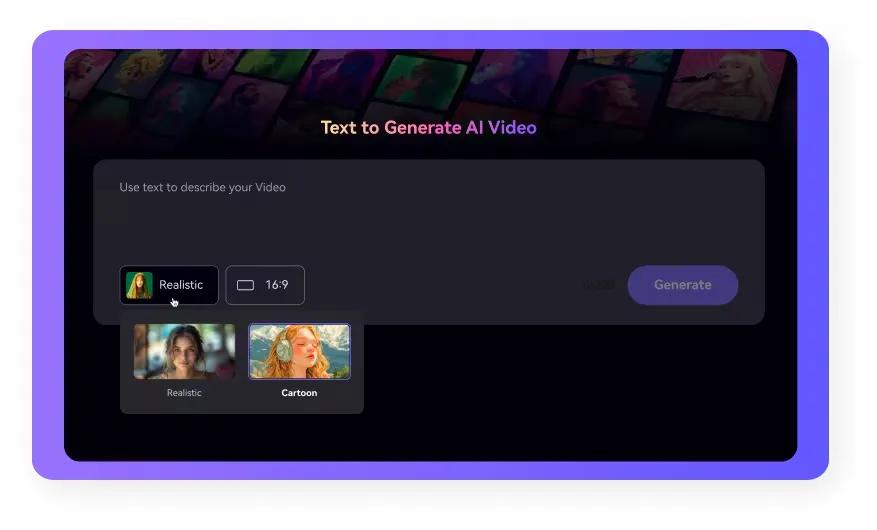Viewport: 877px width, 530px height.
Task: Click the small portrait icon in Realistic button
Action: (x=139, y=285)
